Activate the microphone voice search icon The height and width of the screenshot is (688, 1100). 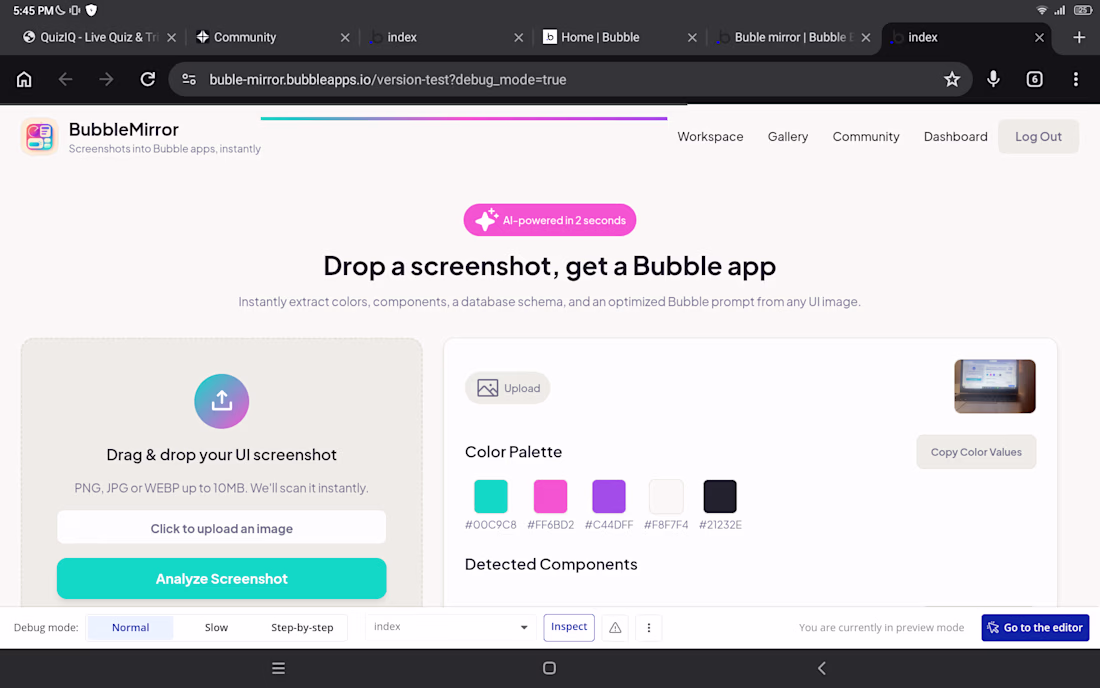point(993,79)
